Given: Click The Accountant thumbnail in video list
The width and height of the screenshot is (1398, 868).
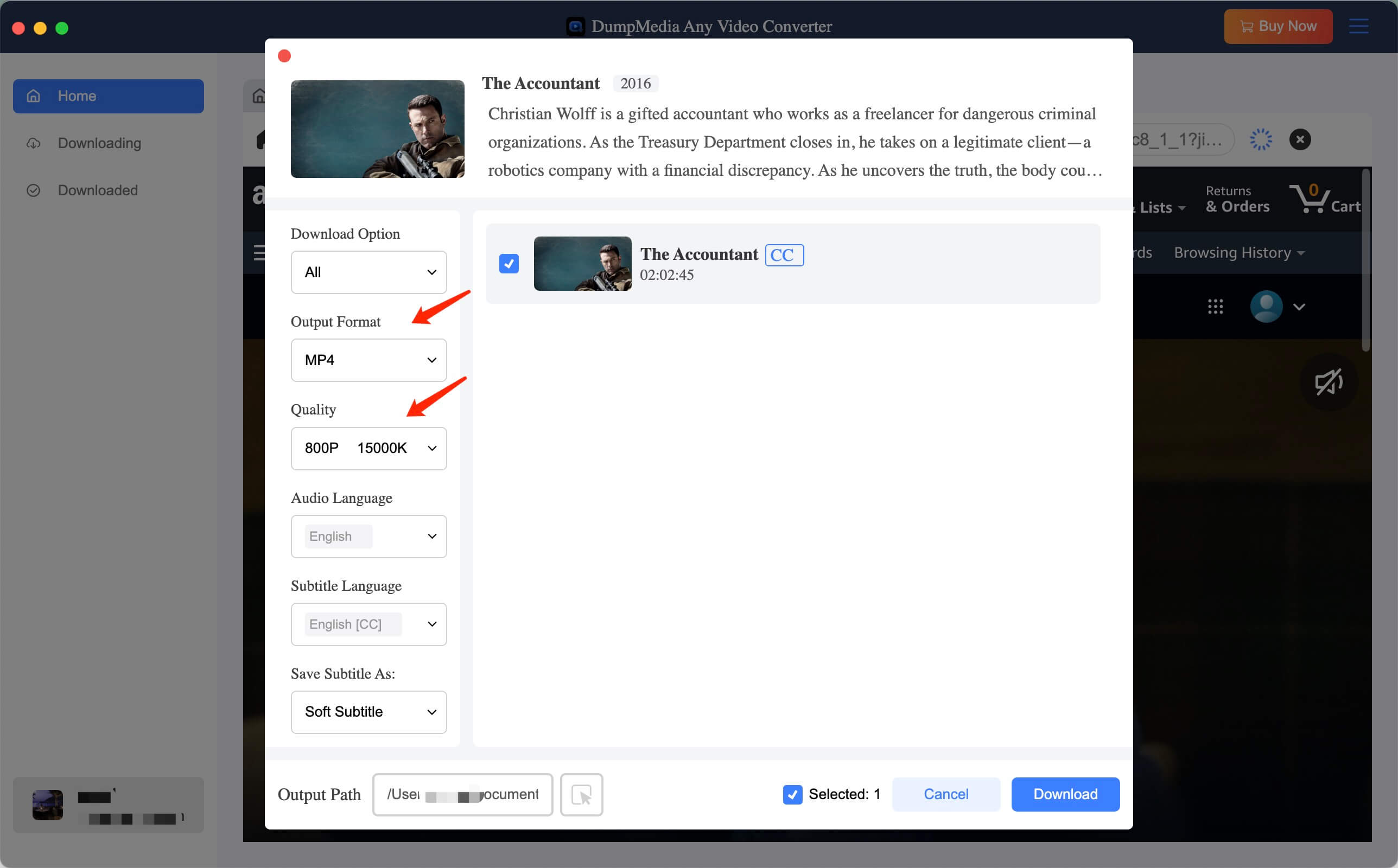Looking at the screenshot, I should (582, 264).
